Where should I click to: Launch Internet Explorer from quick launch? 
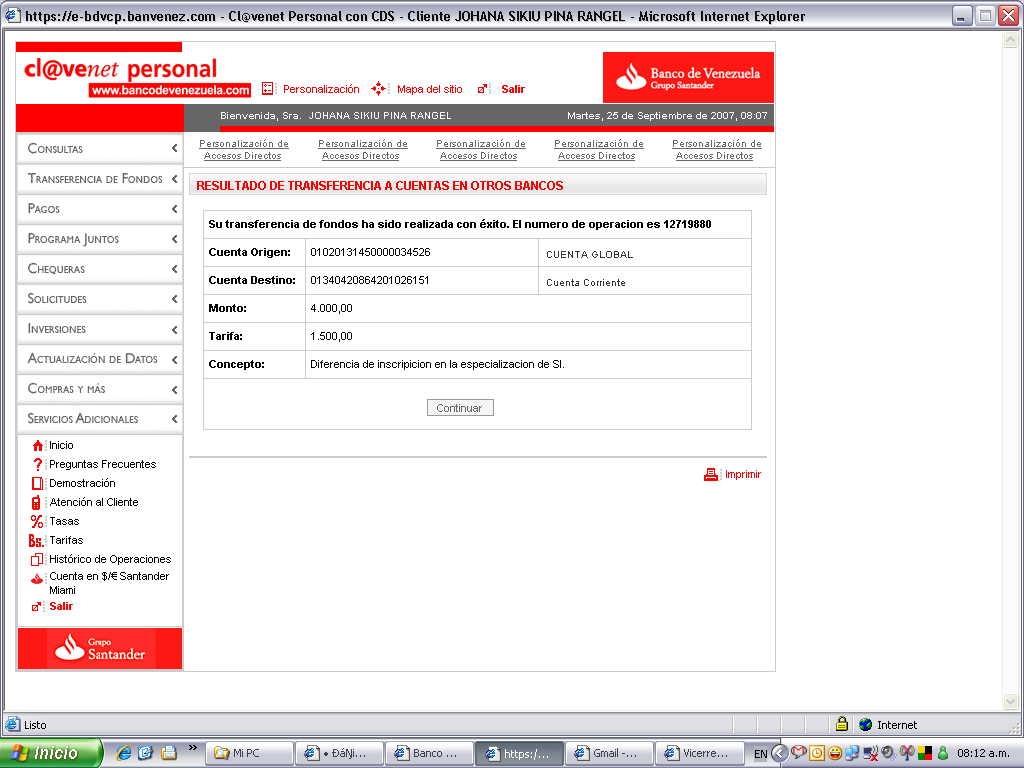click(x=123, y=753)
